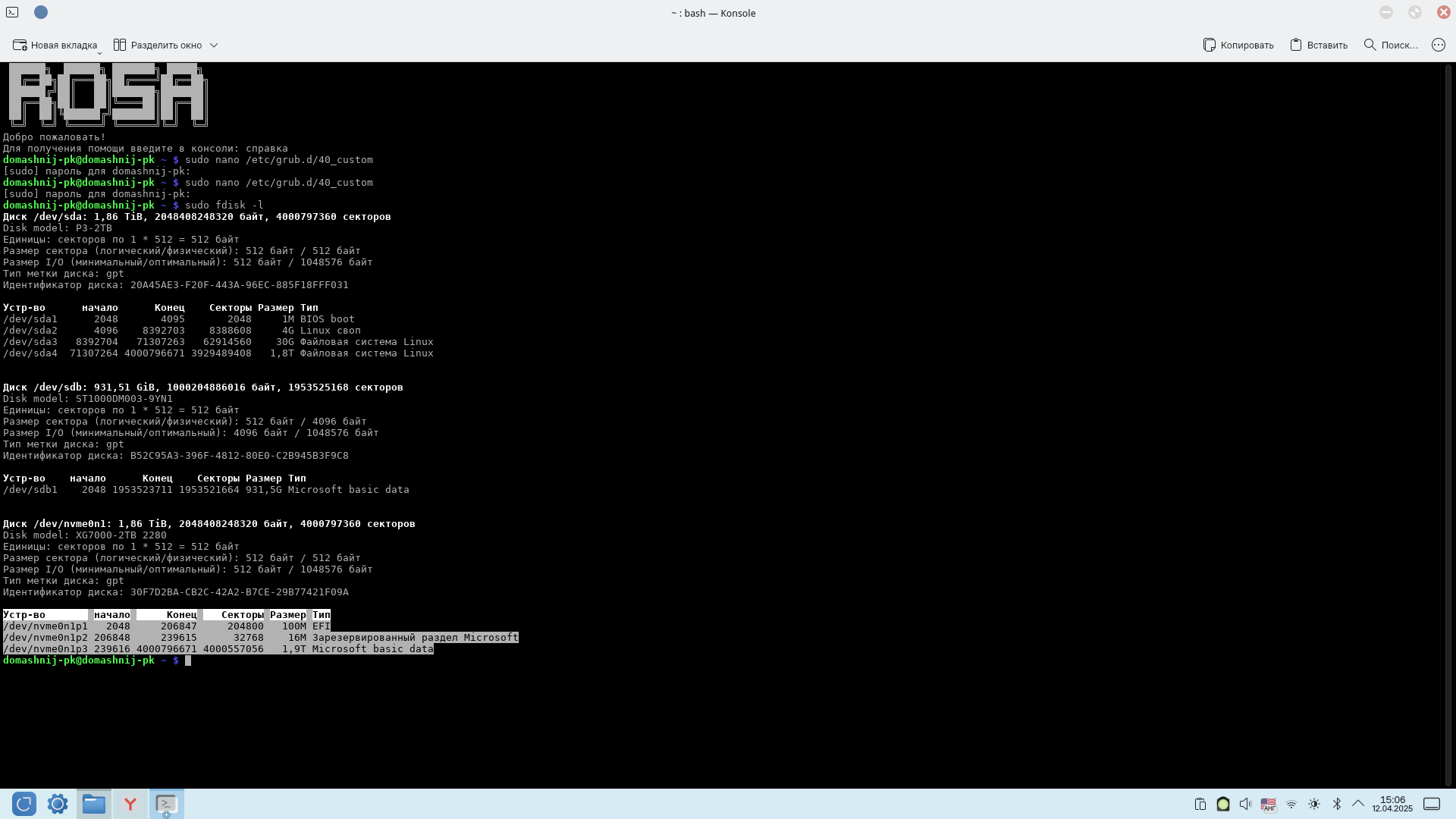
Task: Click the Разделить окно split button
Action: click(x=158, y=45)
